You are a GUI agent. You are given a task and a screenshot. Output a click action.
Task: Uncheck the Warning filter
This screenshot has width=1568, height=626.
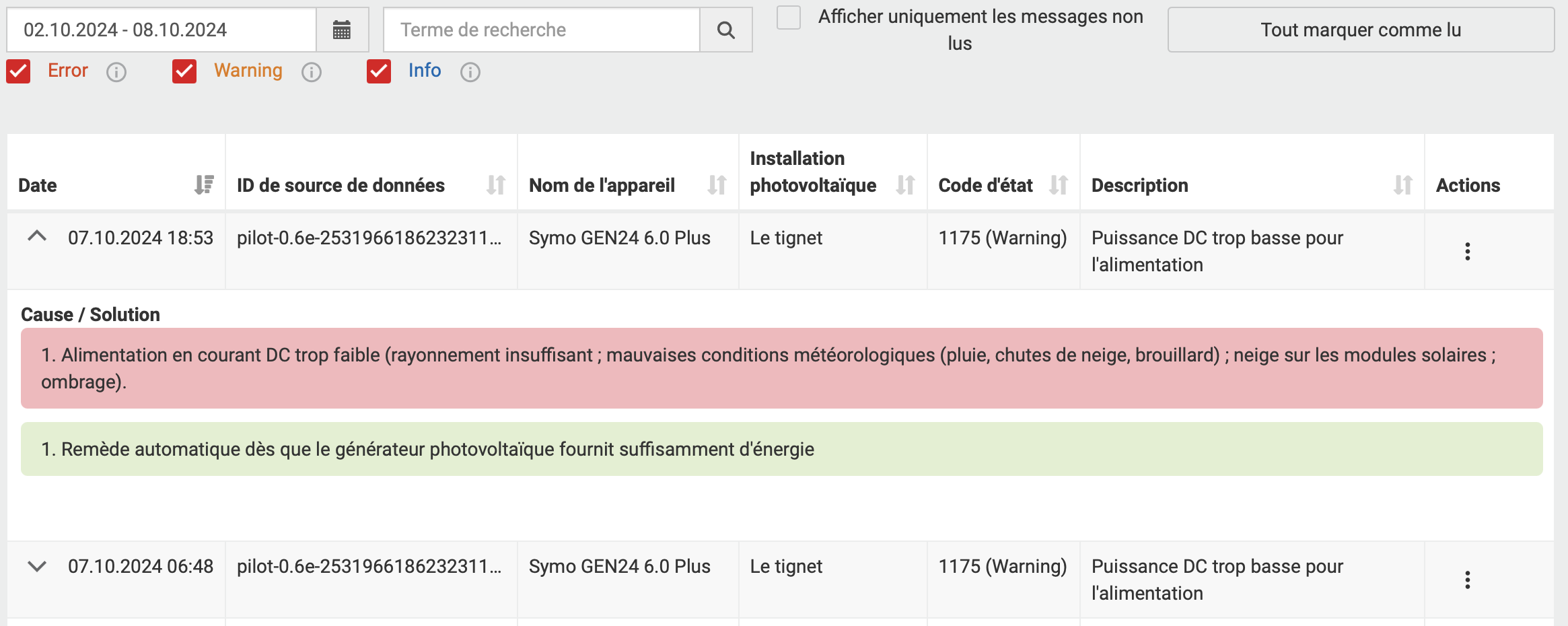click(x=185, y=71)
